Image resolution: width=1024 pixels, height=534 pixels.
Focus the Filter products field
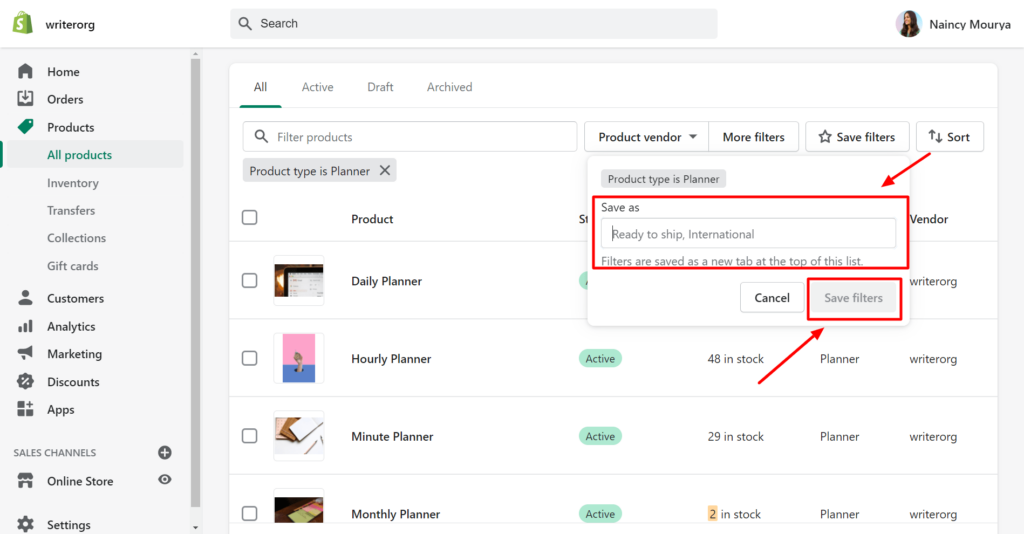point(410,136)
